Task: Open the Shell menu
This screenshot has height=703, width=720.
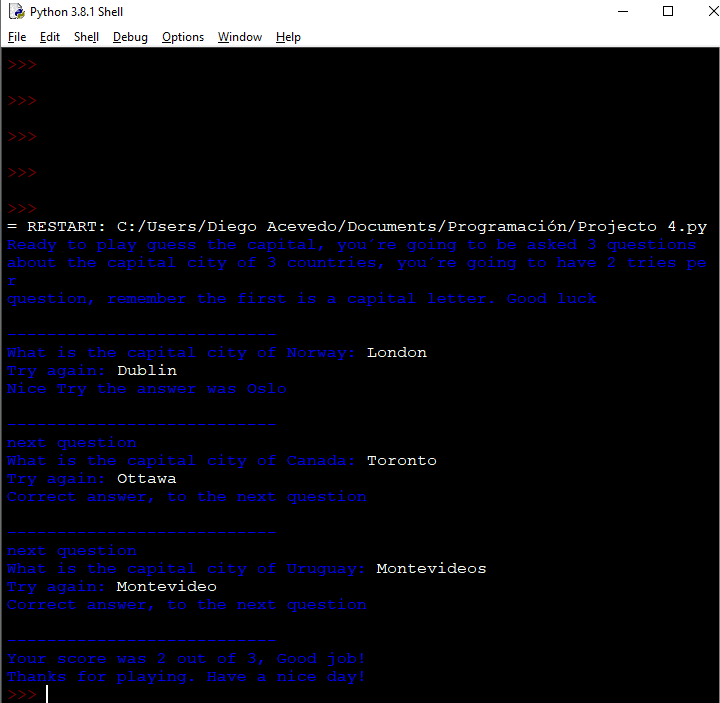Action: [x=86, y=37]
